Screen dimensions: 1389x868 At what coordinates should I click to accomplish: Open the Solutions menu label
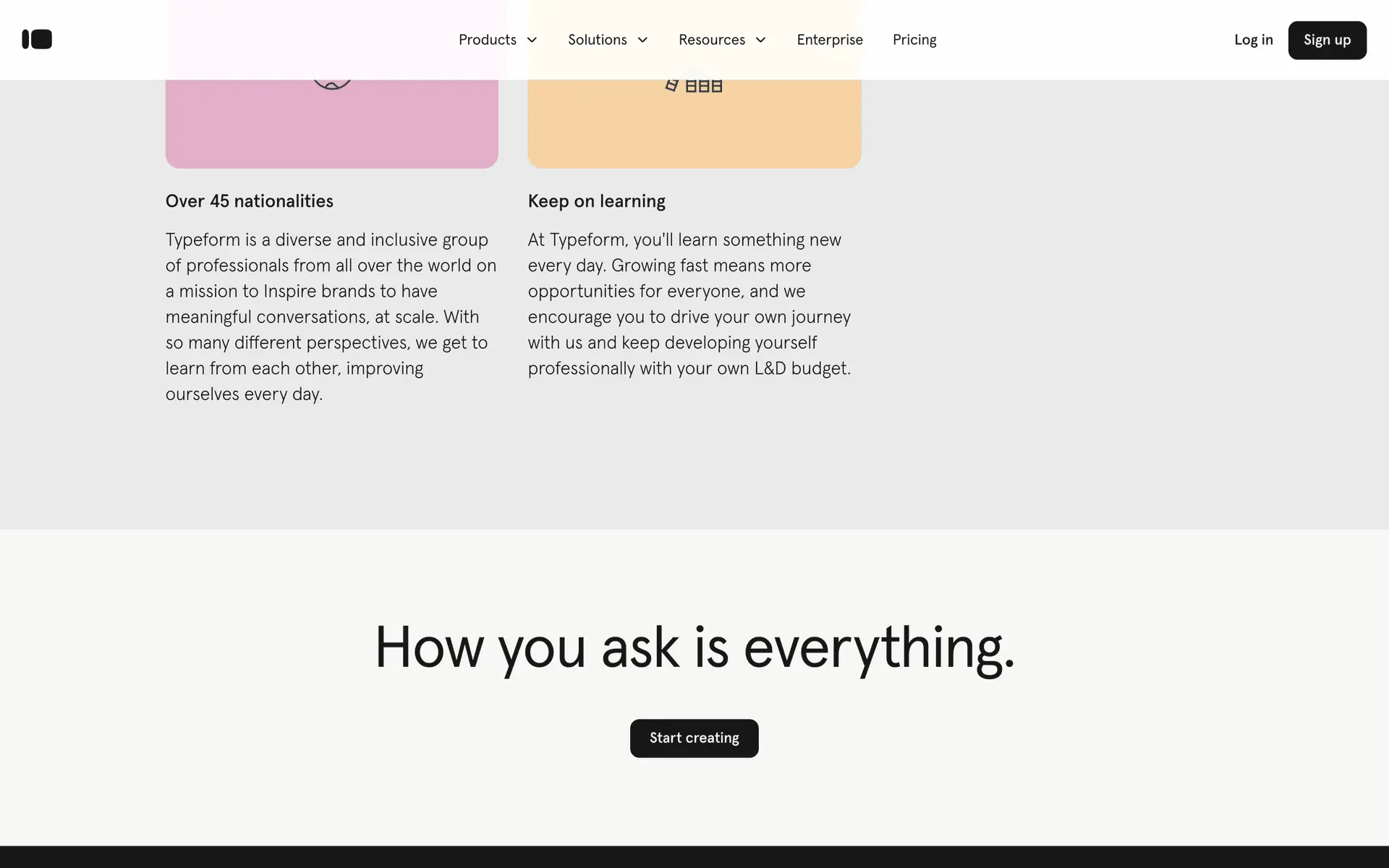pos(597,41)
